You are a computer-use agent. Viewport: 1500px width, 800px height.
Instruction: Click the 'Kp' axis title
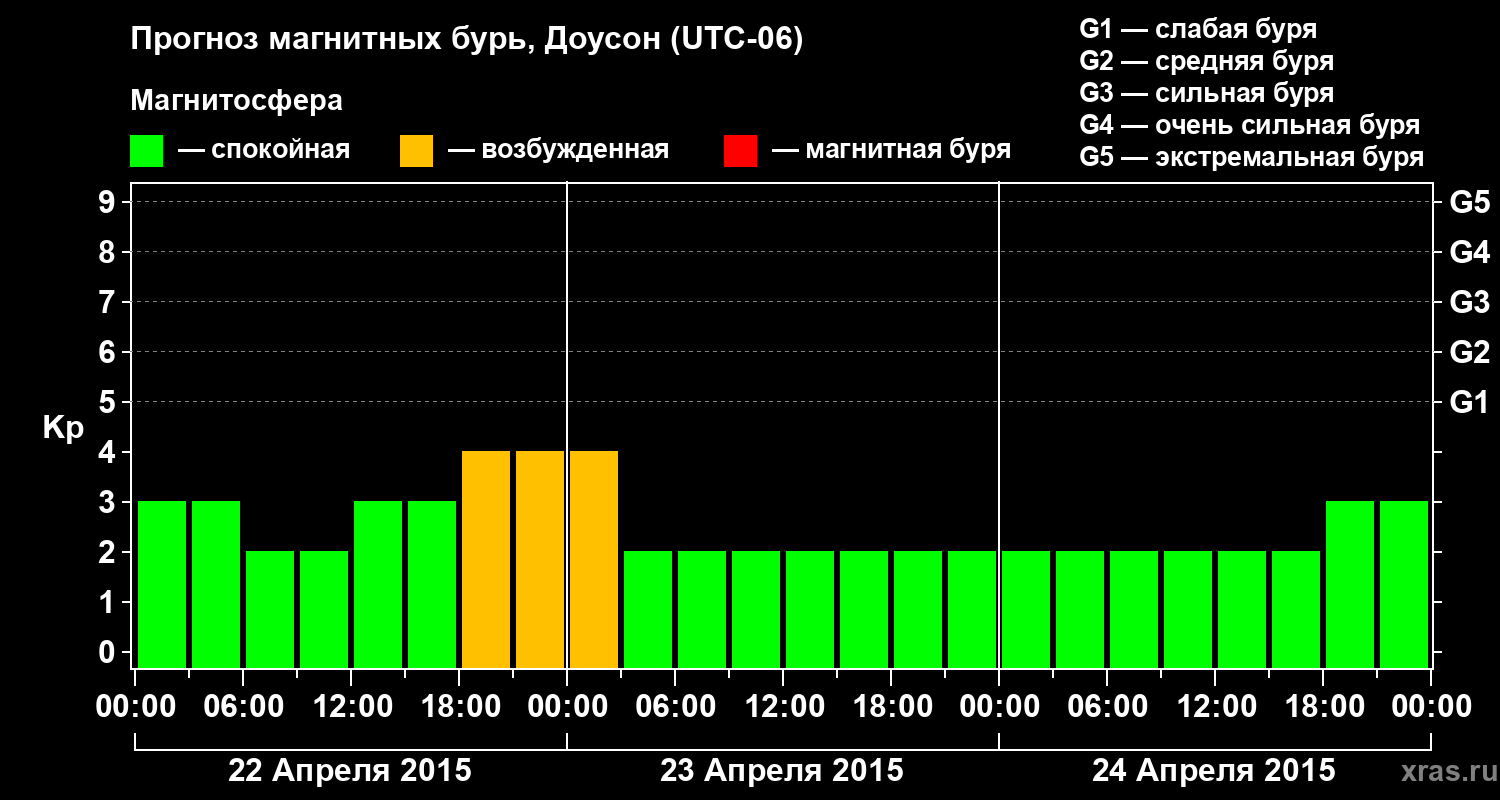(x=63, y=428)
